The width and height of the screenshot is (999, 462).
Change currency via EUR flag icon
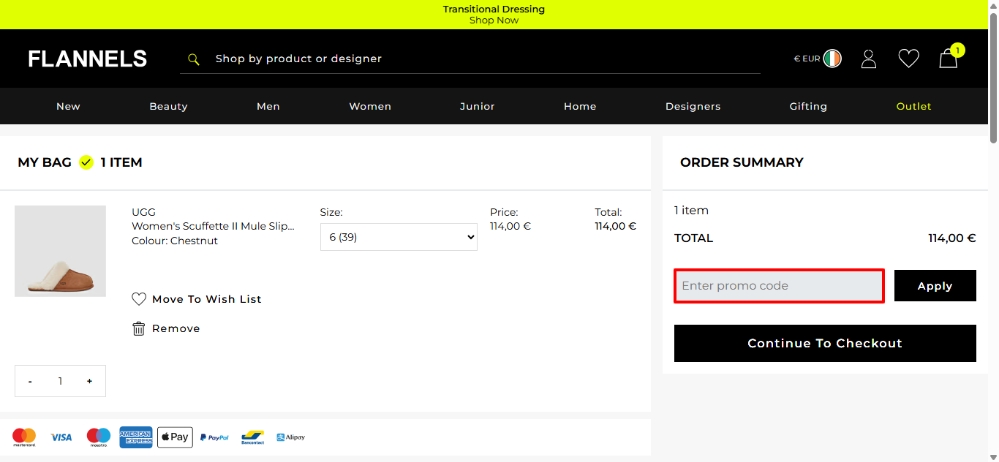(831, 59)
